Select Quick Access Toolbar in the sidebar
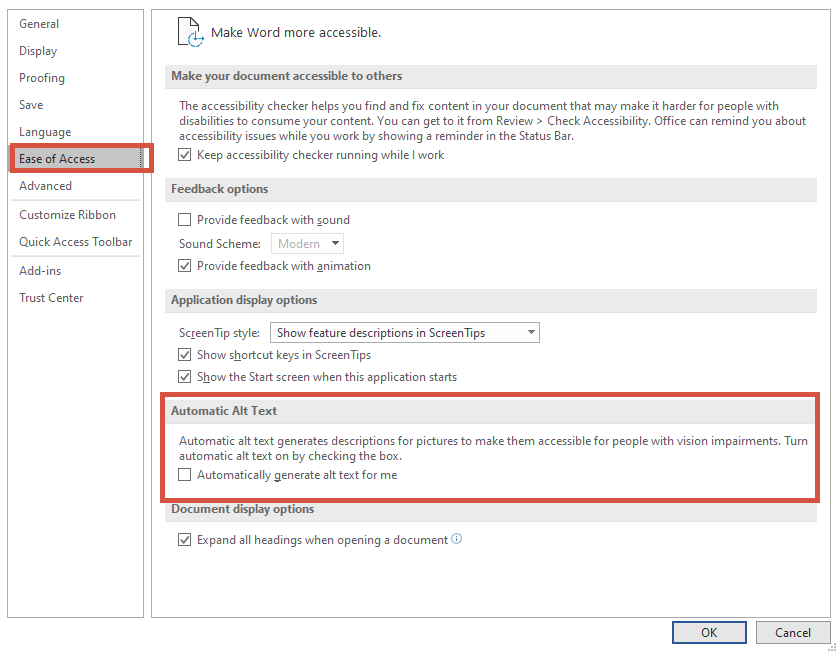 (76, 242)
